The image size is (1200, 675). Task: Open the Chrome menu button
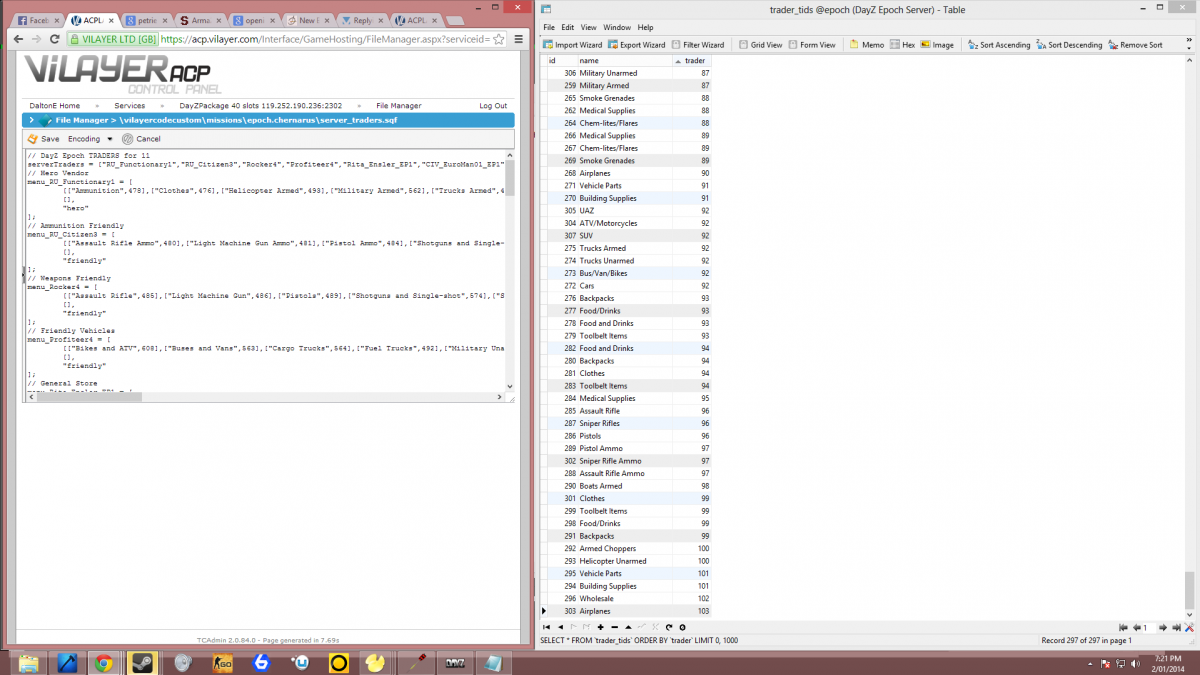tap(519, 39)
